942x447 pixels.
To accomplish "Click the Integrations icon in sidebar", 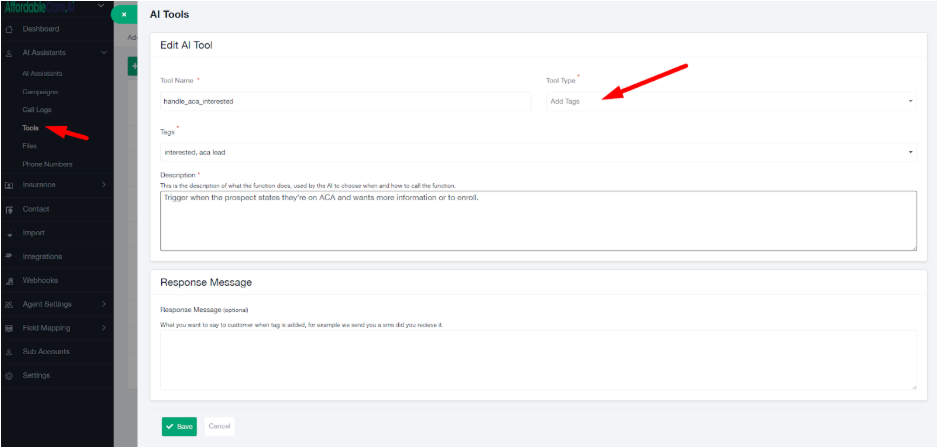I will pos(9,257).
